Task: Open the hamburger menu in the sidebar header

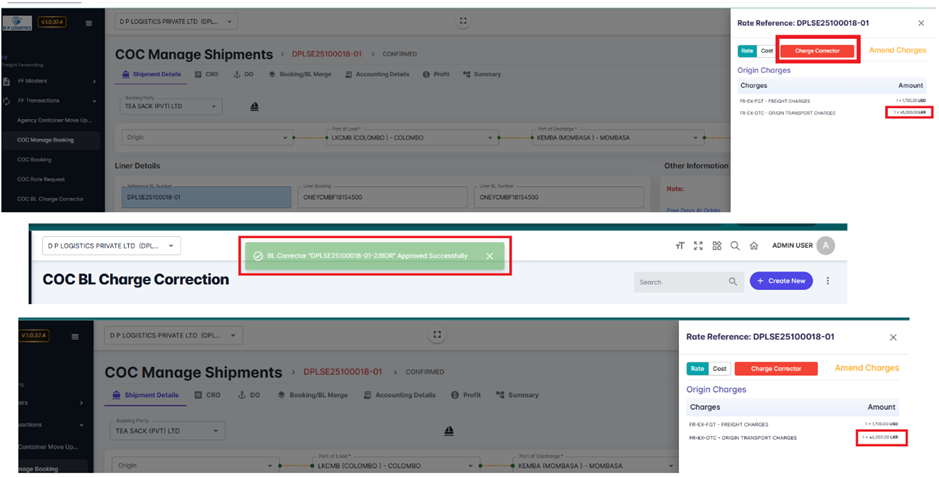Action: (x=89, y=22)
